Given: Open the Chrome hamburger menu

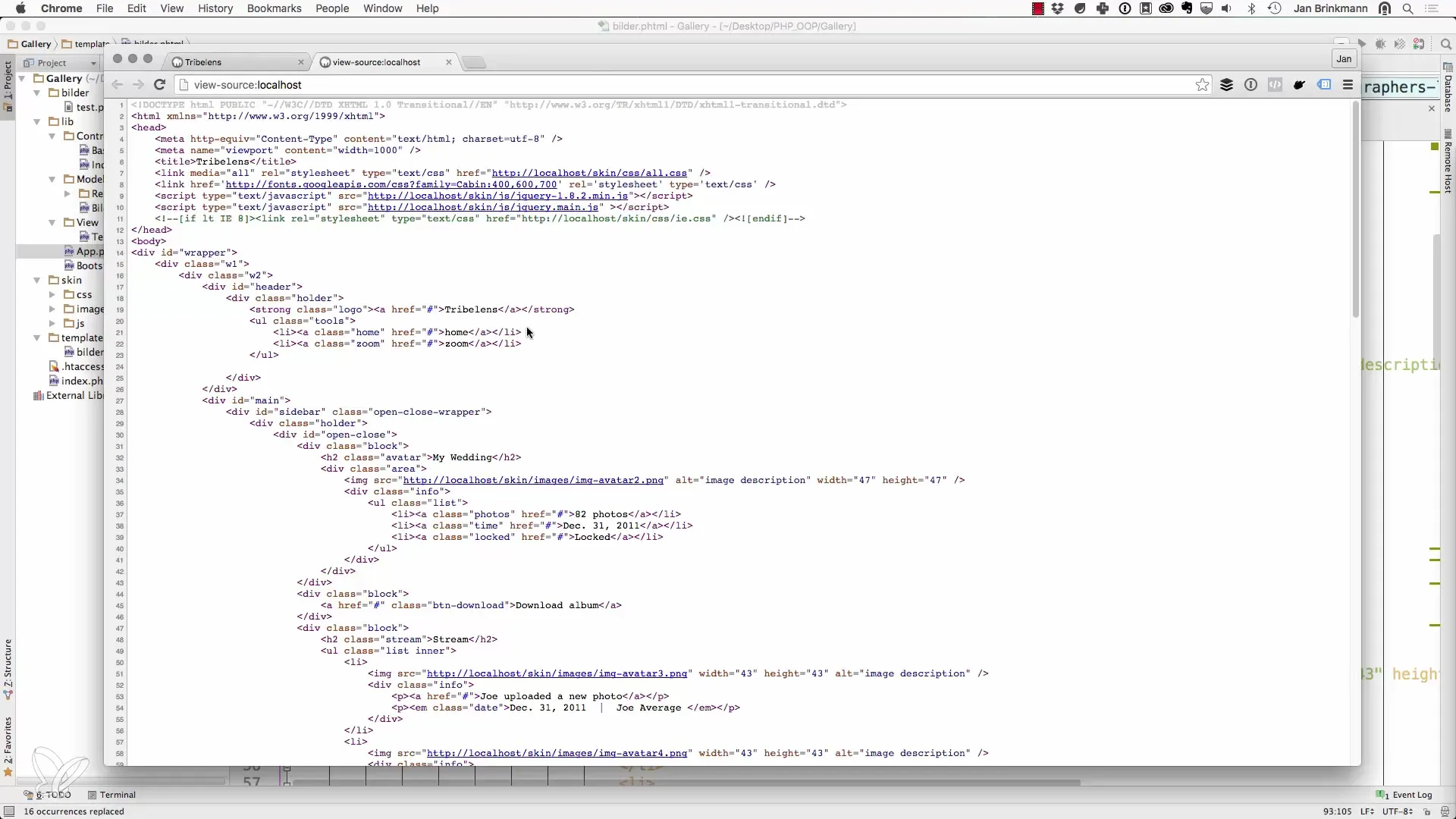Looking at the screenshot, I should (x=1348, y=85).
